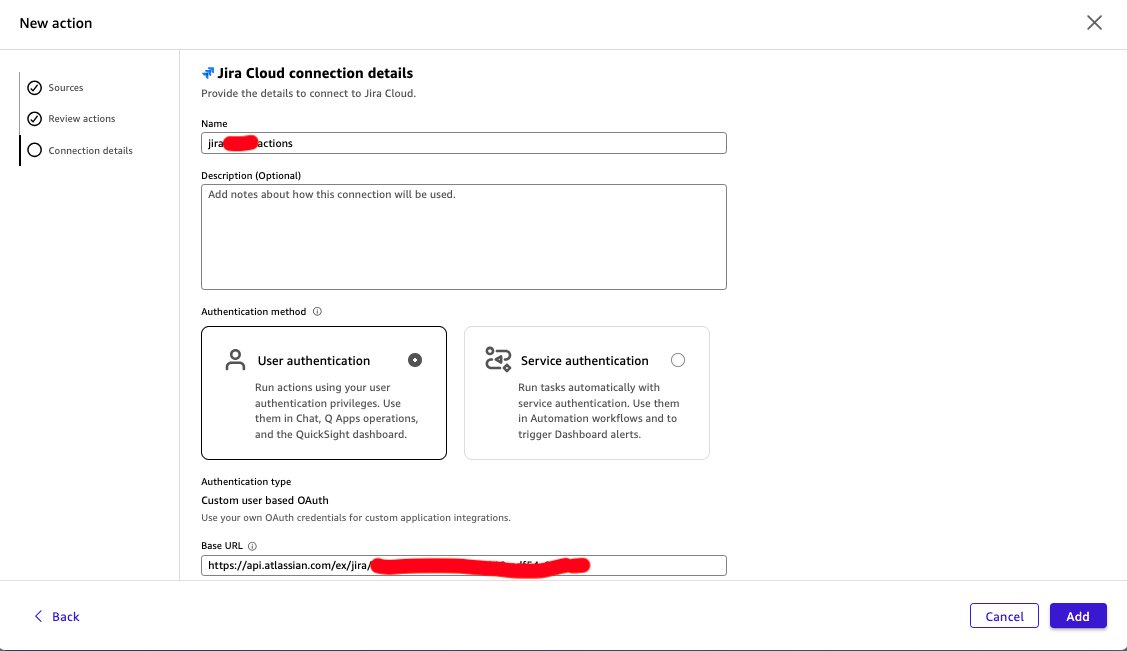This screenshot has height=651, width=1127.
Task: Click the info icon next to Authentication method
Action: [317, 311]
